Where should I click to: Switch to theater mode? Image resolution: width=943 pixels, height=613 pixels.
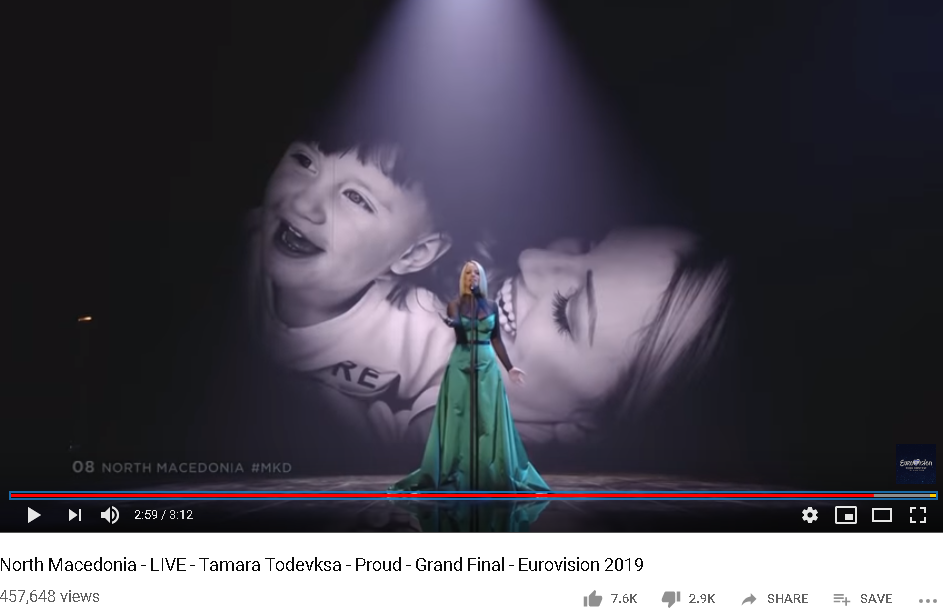[882, 515]
